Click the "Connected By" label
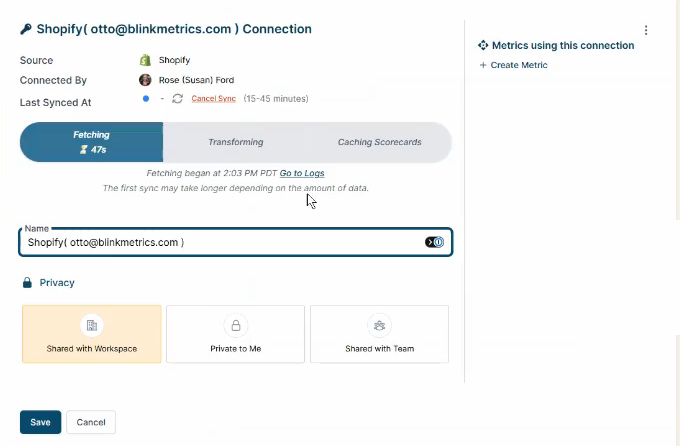680x446 pixels. click(x=53, y=80)
